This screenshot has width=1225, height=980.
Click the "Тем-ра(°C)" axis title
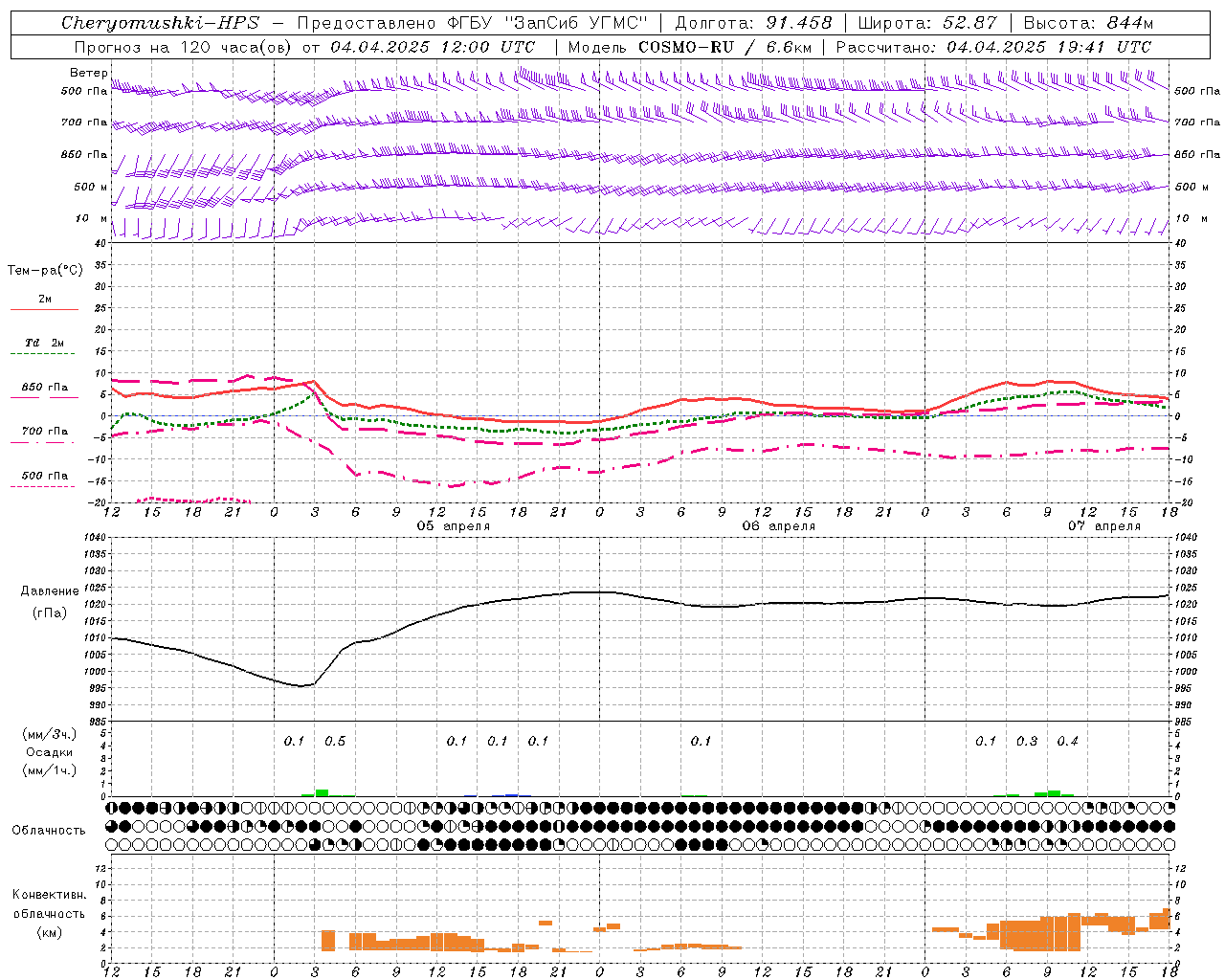[x=45, y=271]
